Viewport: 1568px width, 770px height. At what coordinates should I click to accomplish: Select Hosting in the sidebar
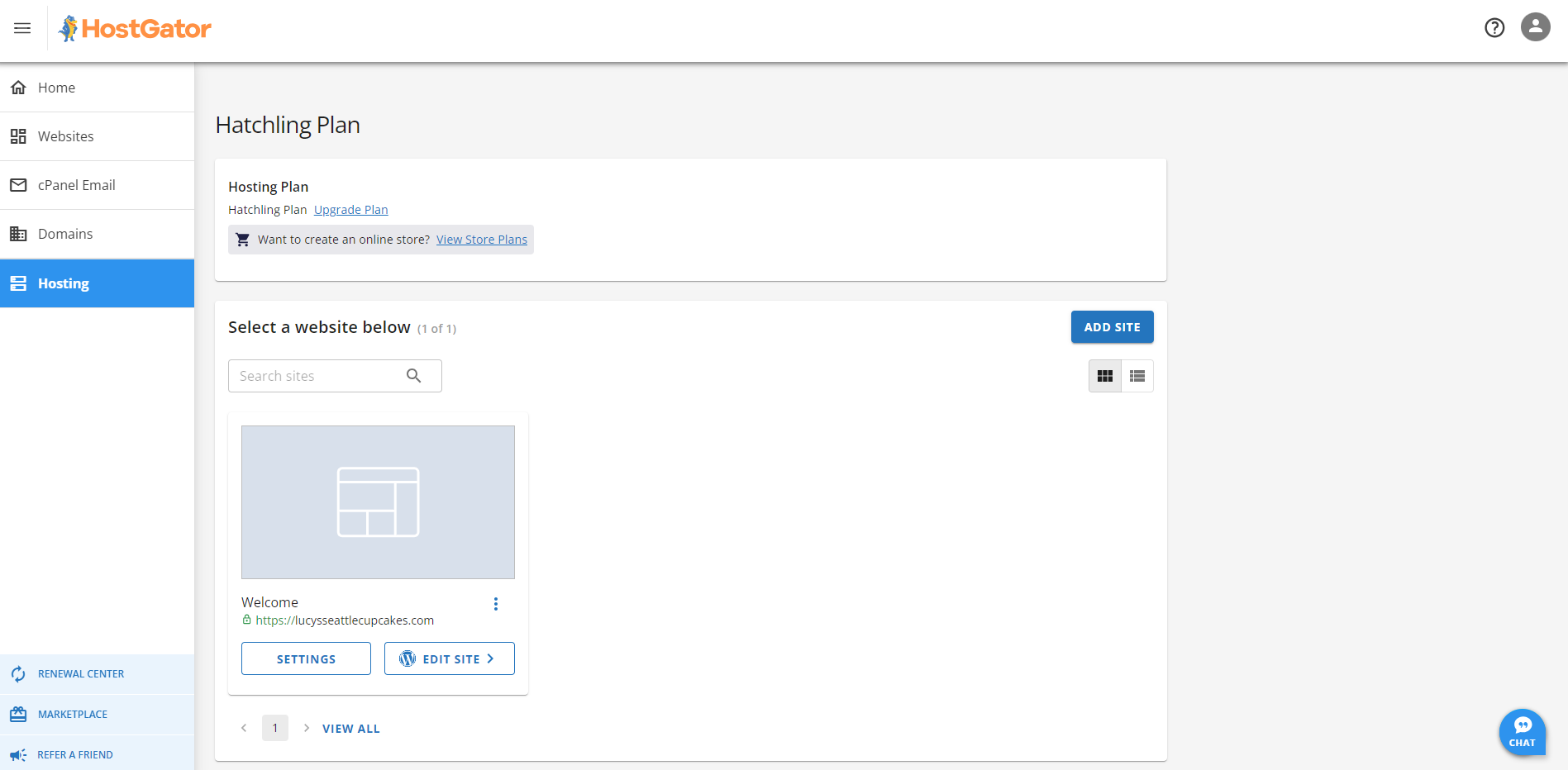click(x=62, y=283)
